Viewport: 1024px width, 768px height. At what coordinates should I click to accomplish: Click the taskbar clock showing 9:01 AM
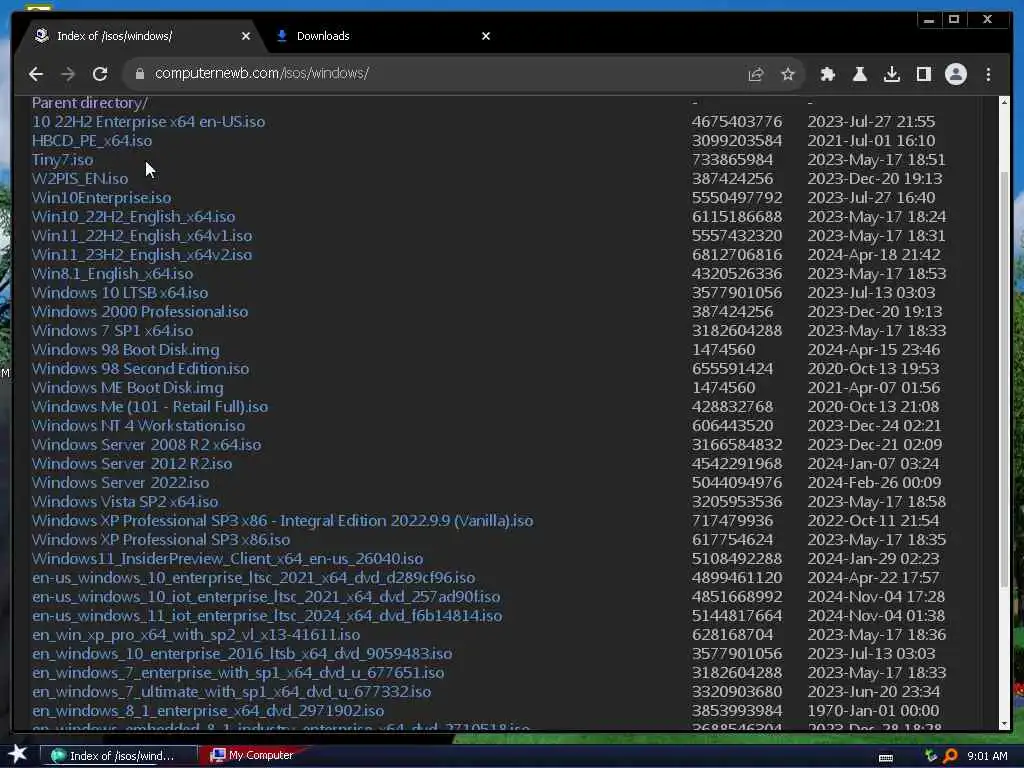tap(987, 756)
